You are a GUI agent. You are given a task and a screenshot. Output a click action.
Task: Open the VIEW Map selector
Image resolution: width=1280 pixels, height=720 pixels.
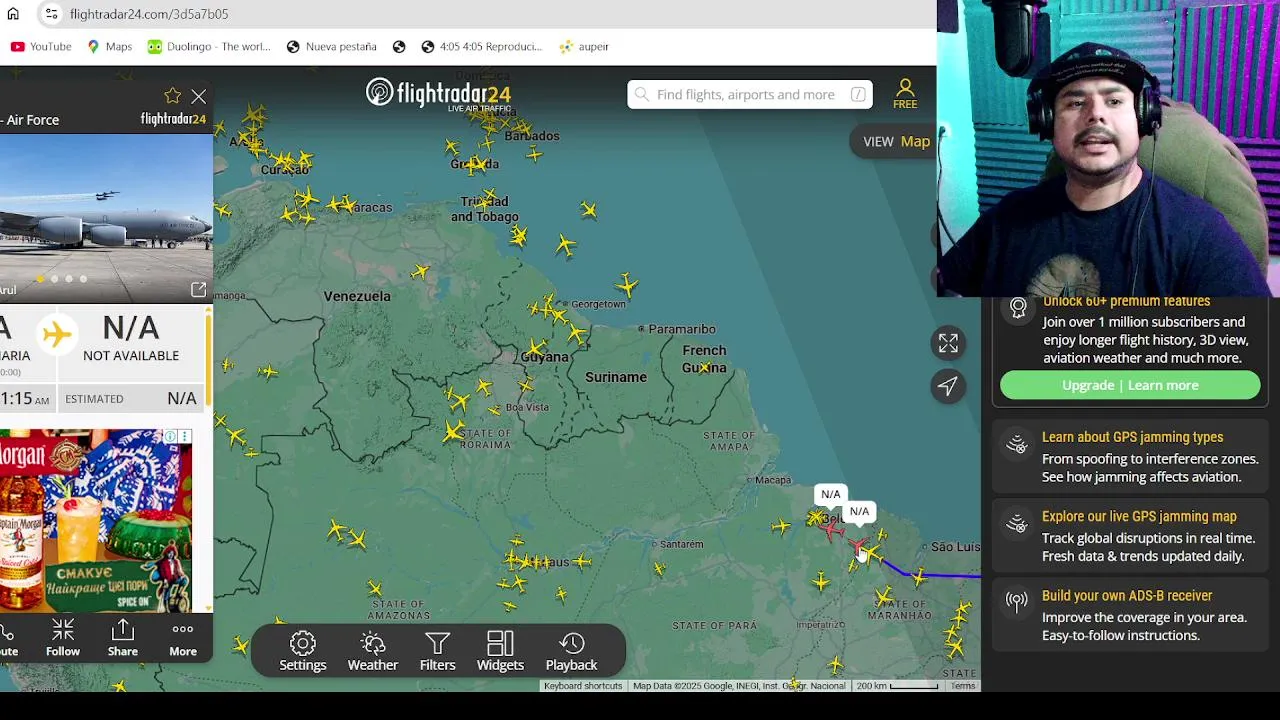point(896,141)
